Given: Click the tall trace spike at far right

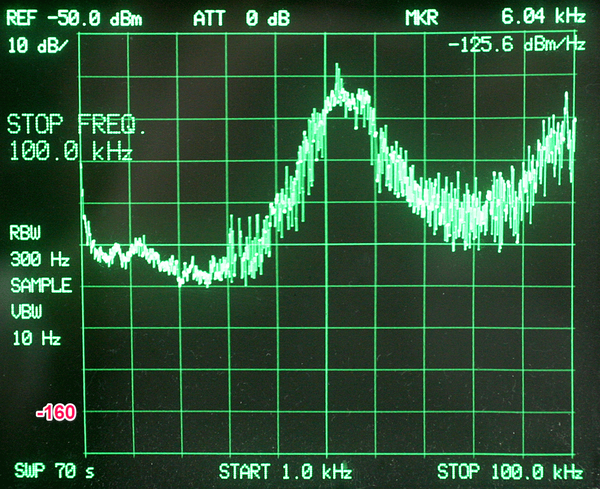Looking at the screenshot, I should [567, 97].
